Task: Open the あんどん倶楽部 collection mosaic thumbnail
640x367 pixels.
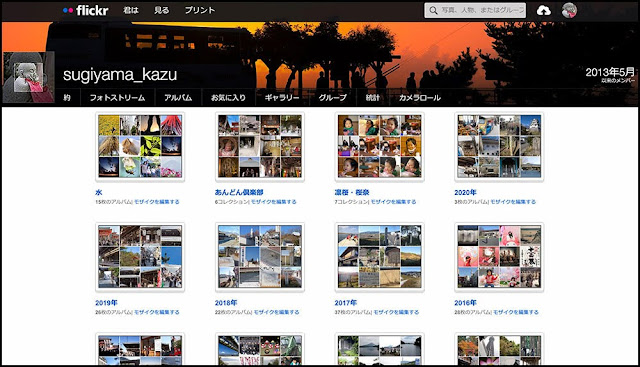Action: (x=260, y=147)
